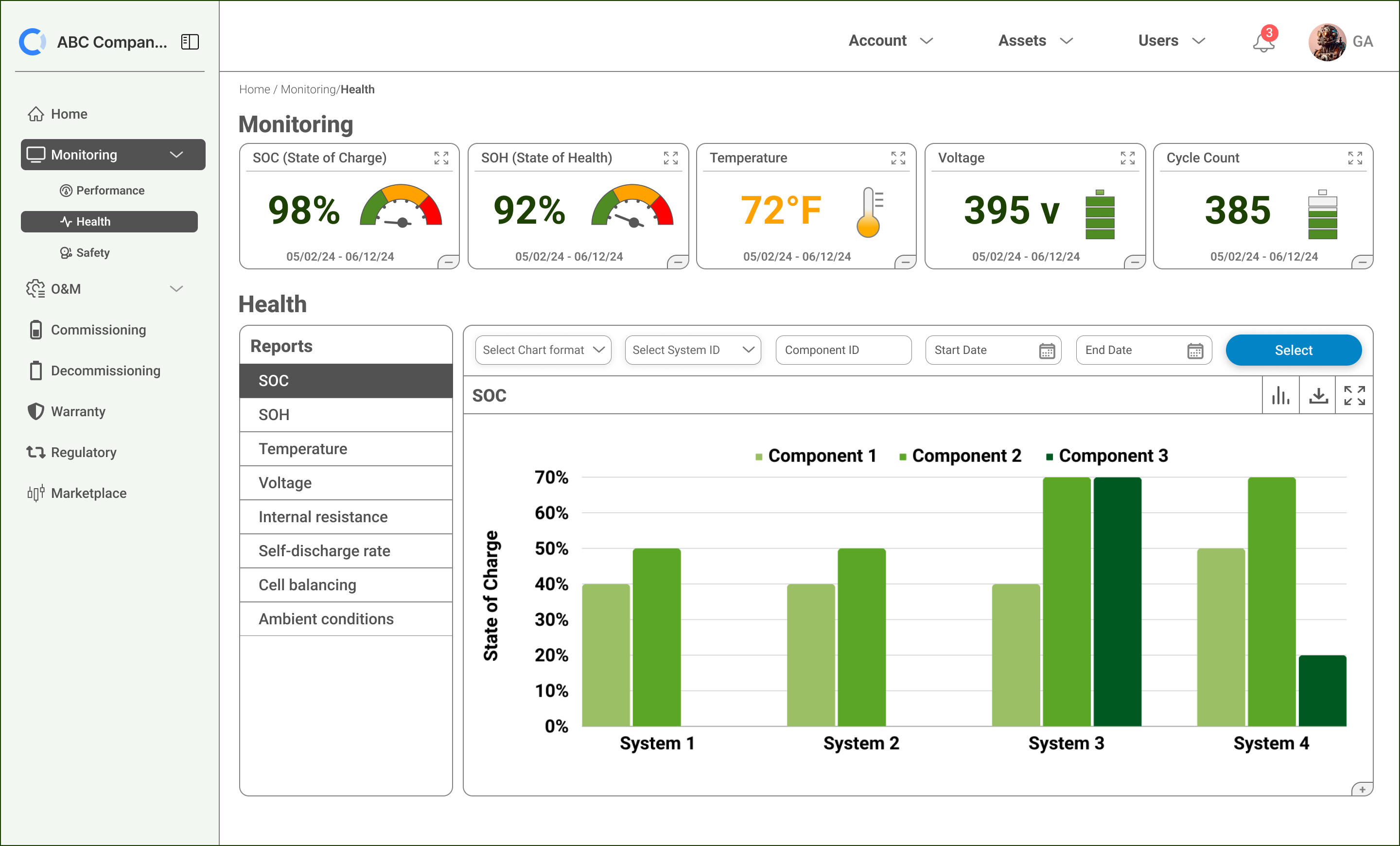The width and height of the screenshot is (1400, 846).
Task: Click the blue Select button
Action: pos(1294,350)
